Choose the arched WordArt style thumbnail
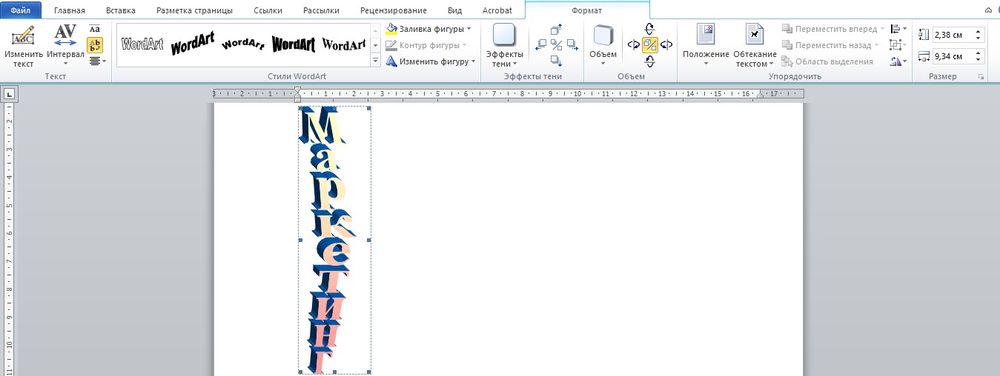The image size is (1000, 376). pos(243,44)
